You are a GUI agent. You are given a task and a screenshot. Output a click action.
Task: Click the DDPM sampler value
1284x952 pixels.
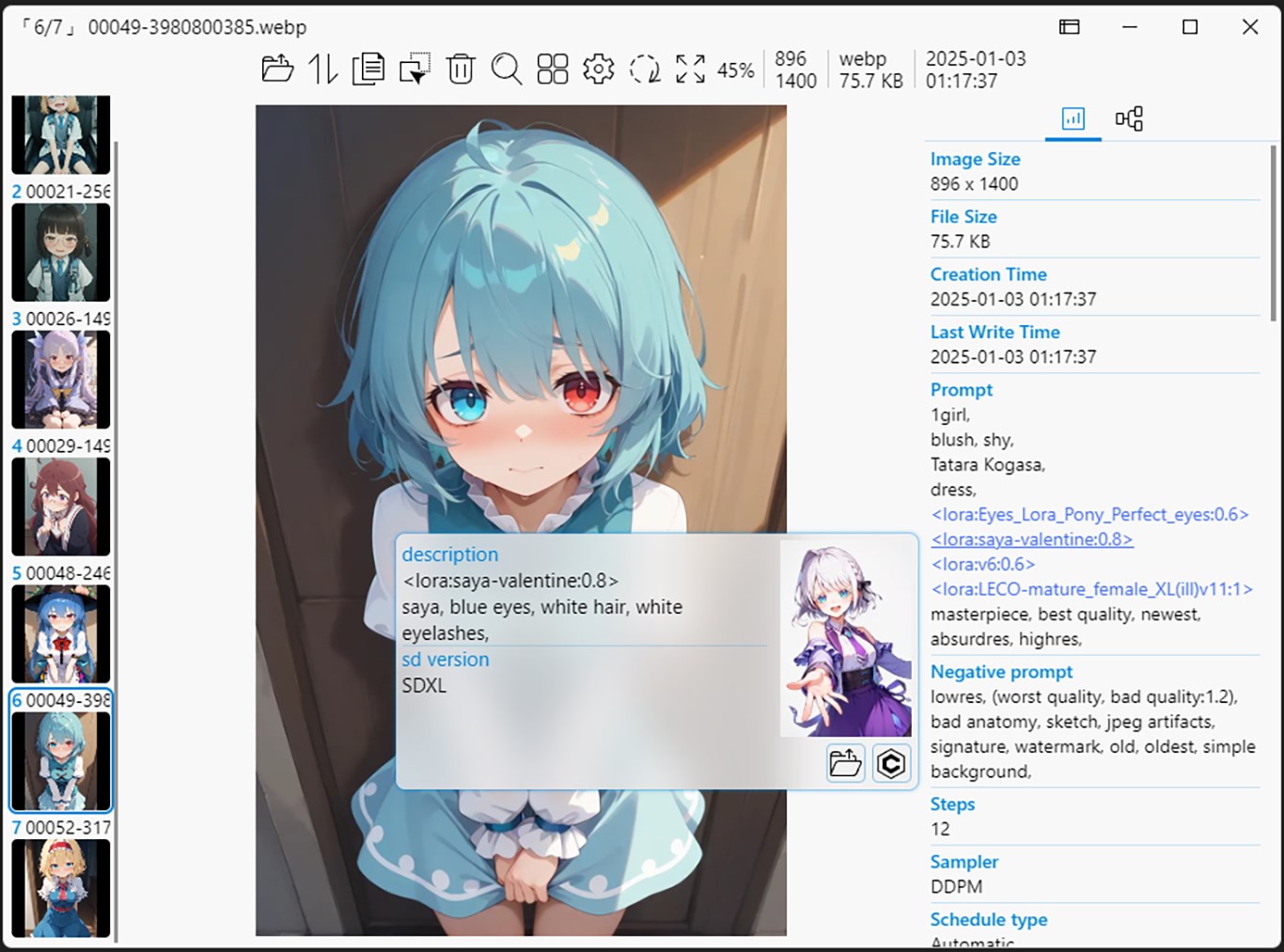(x=956, y=887)
